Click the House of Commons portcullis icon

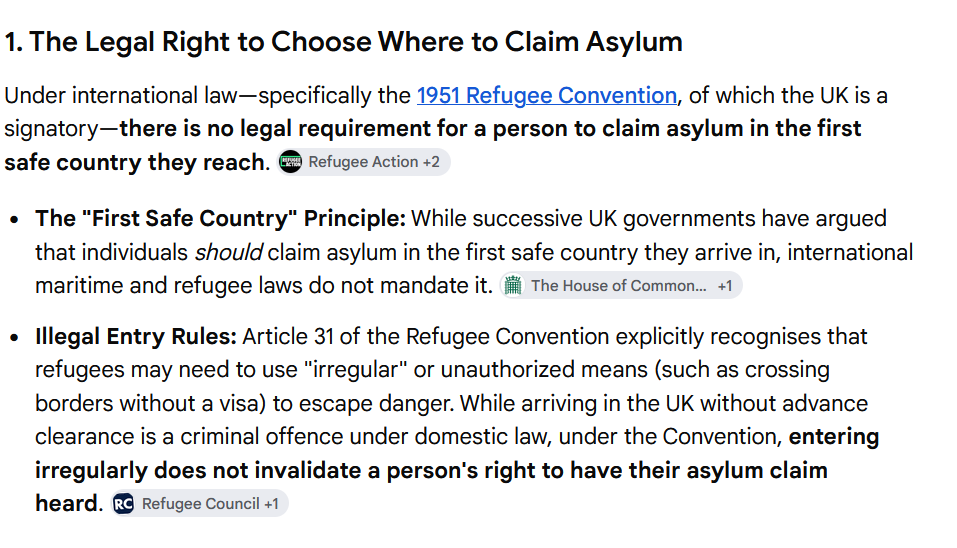tap(513, 285)
